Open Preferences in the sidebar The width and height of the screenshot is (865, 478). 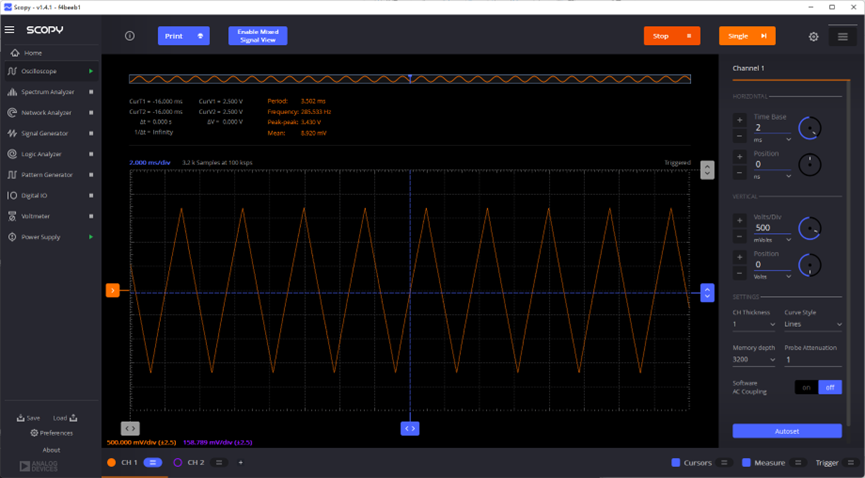(x=51, y=433)
